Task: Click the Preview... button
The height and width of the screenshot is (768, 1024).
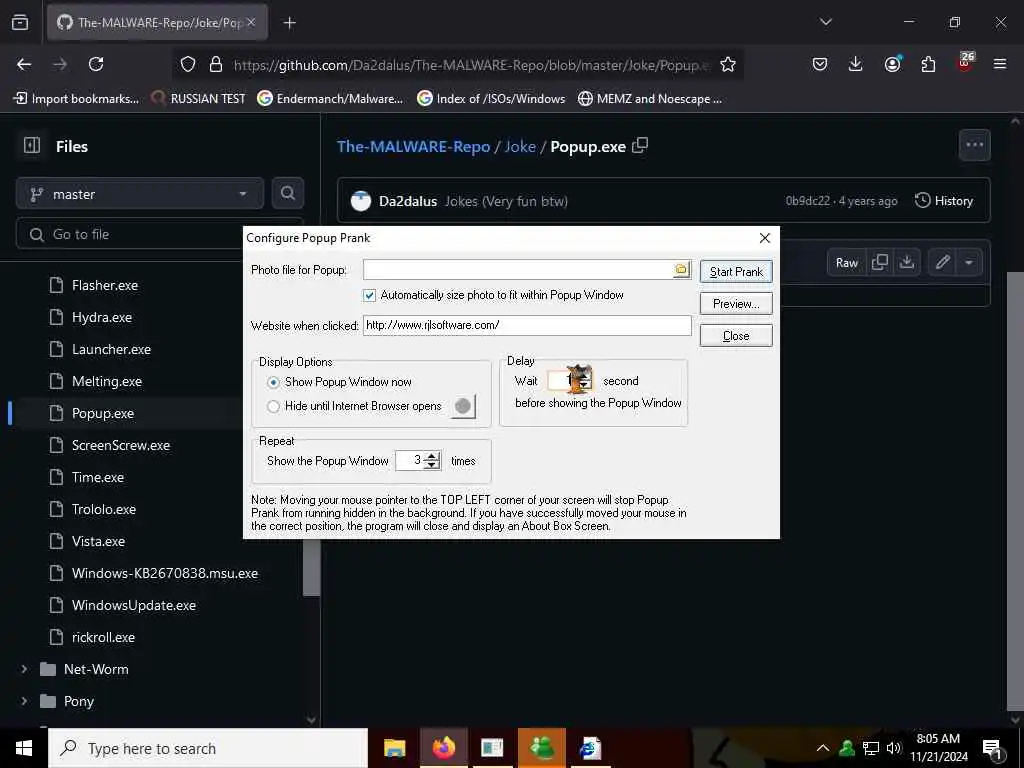Action: click(736, 304)
